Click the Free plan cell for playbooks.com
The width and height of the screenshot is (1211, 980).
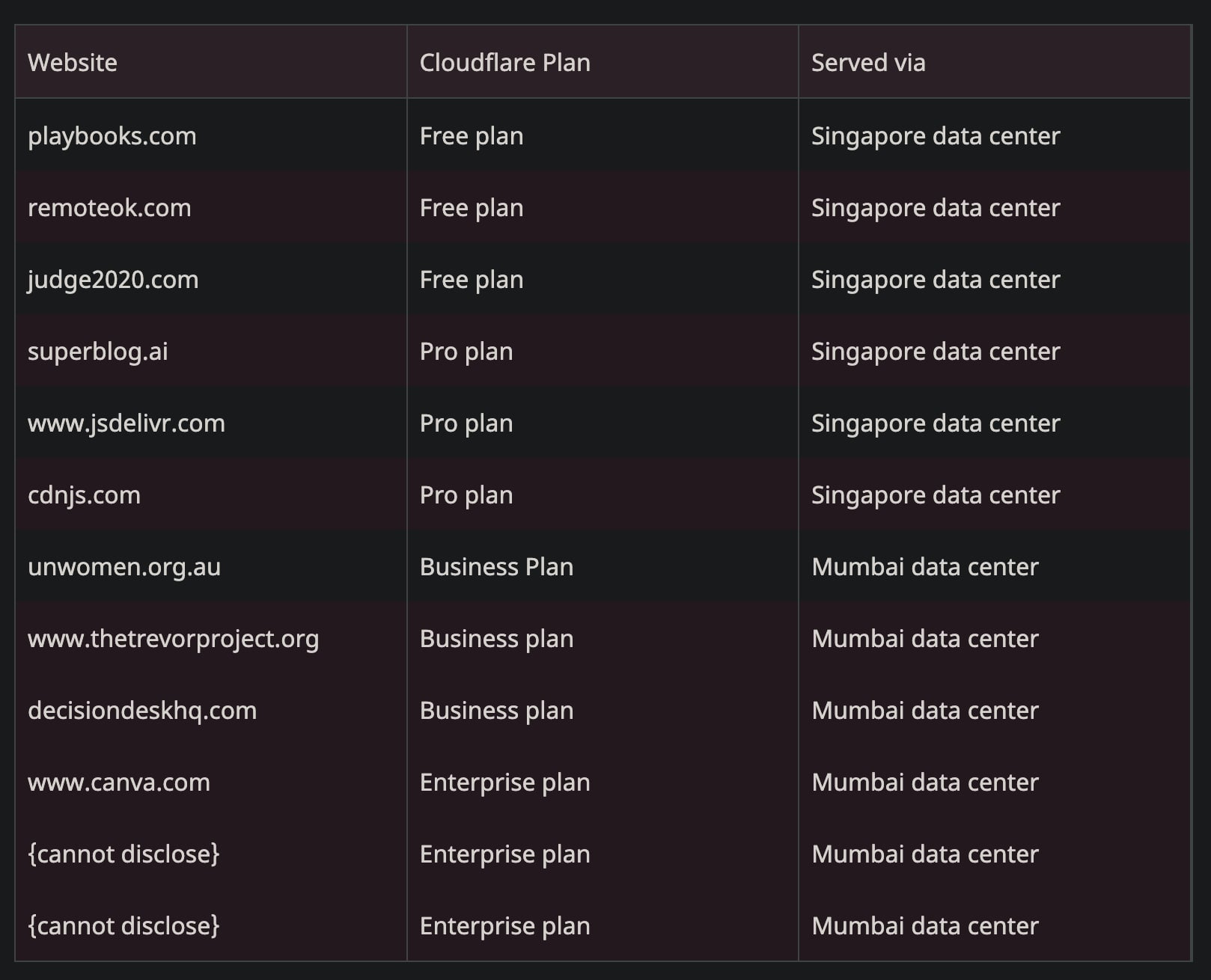pyautogui.click(x=472, y=136)
